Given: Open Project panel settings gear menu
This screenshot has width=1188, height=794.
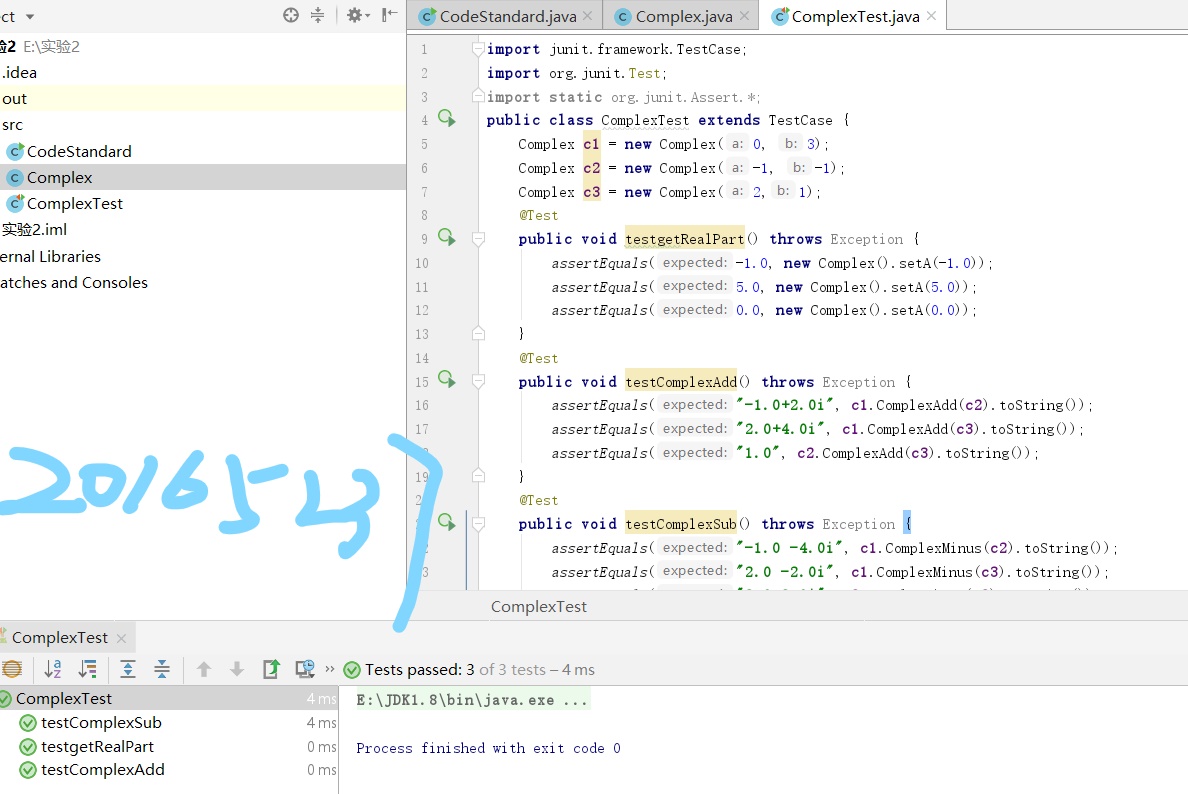Looking at the screenshot, I should point(358,15).
